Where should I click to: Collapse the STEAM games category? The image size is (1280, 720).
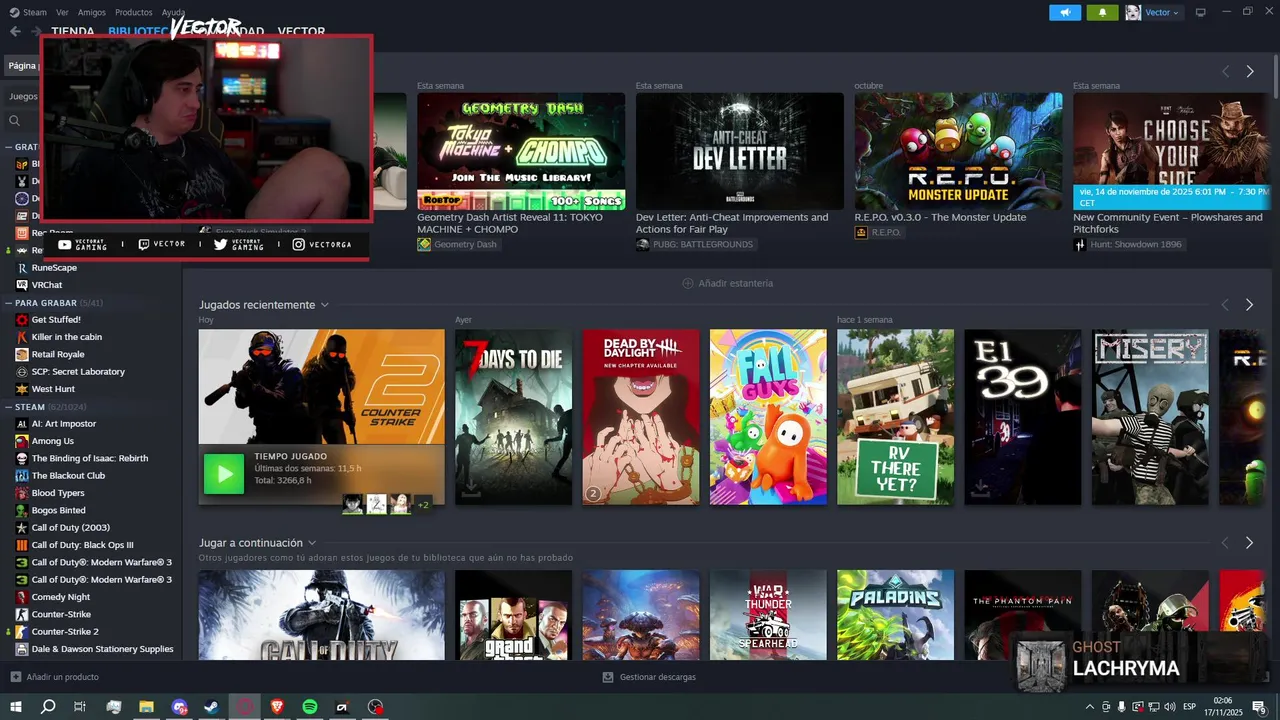pos(8,407)
